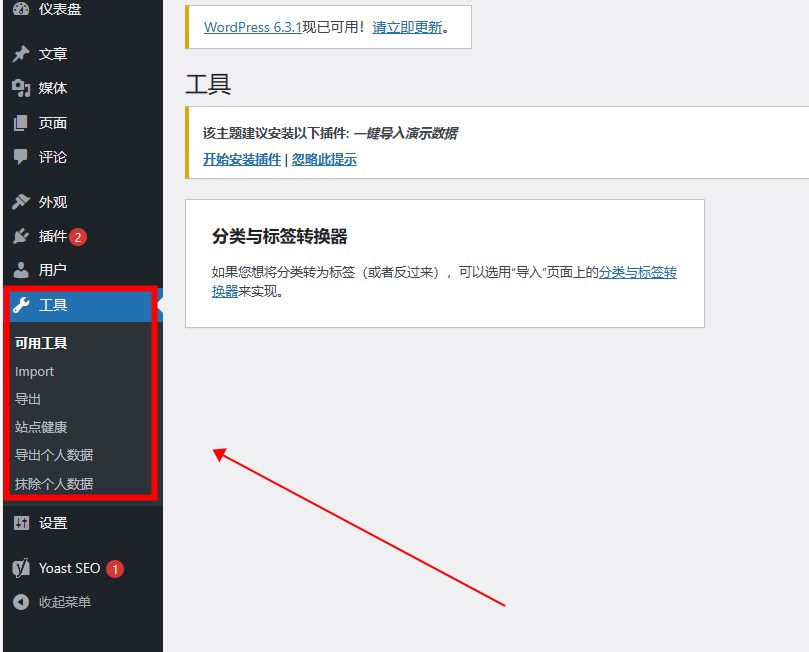Select 可用工具 submenu item
The width and height of the screenshot is (809, 652).
(41, 343)
